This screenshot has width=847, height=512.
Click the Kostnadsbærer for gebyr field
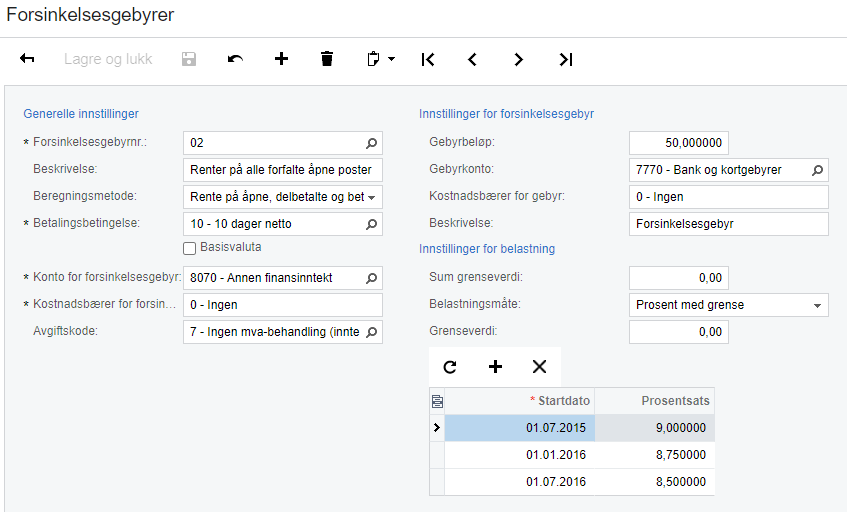pyautogui.click(x=729, y=197)
